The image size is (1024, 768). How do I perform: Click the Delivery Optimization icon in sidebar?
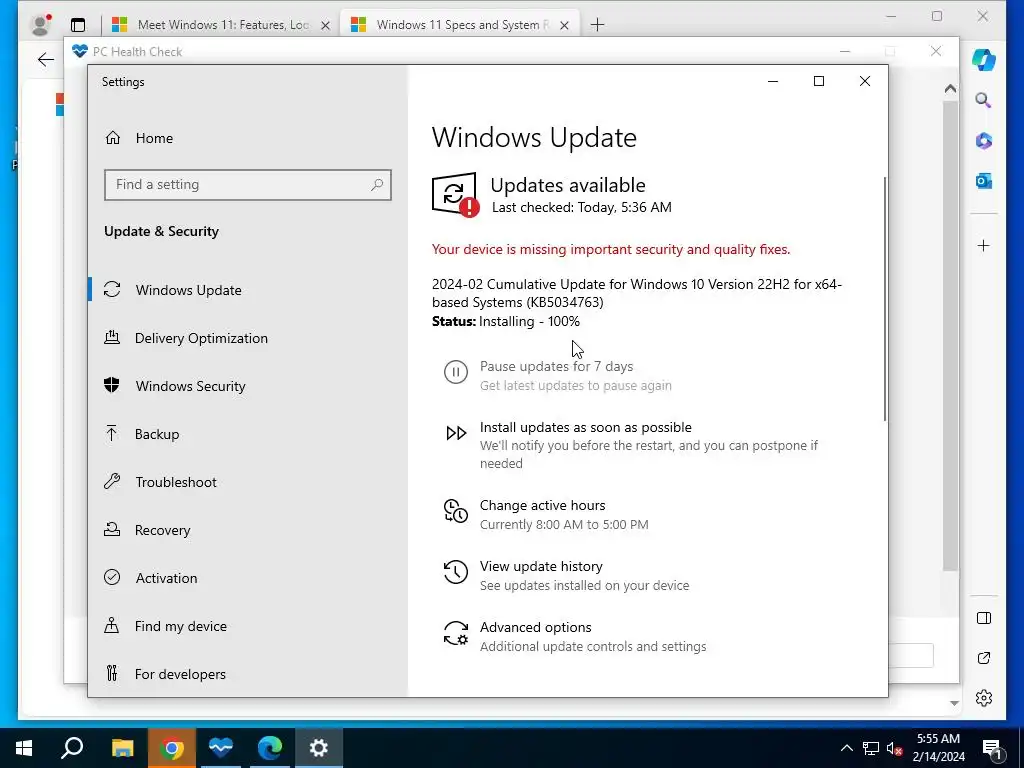pyautogui.click(x=112, y=338)
